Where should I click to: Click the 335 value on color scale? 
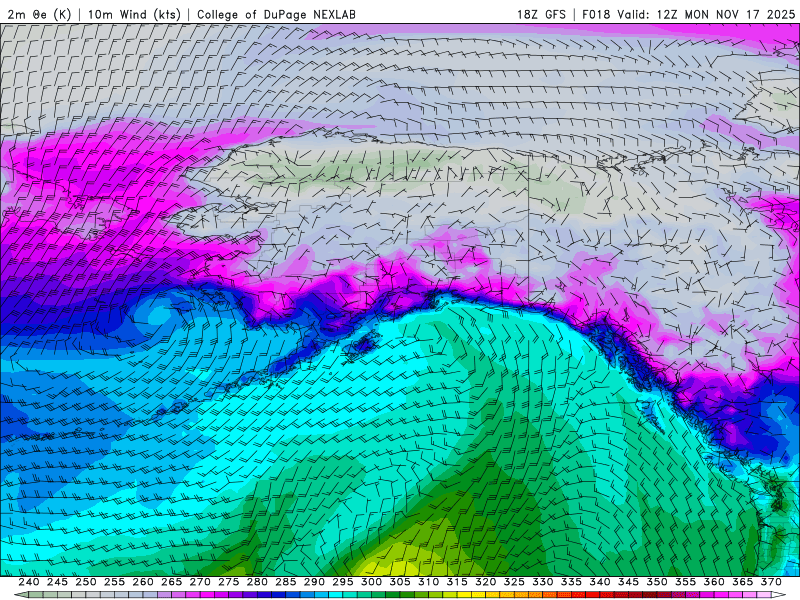pyautogui.click(x=571, y=582)
